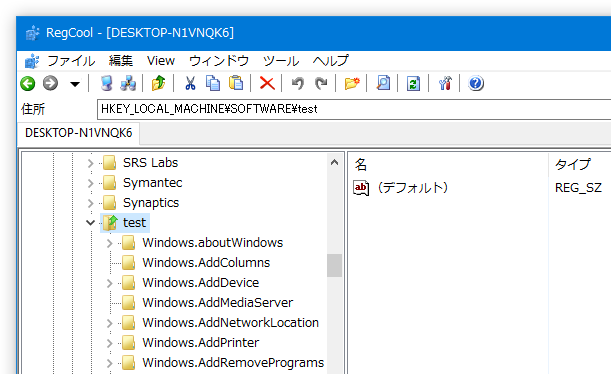Screen dimensions: 611x374
Task: Click the RegCool icon in the menu bar
Action: click(32, 61)
